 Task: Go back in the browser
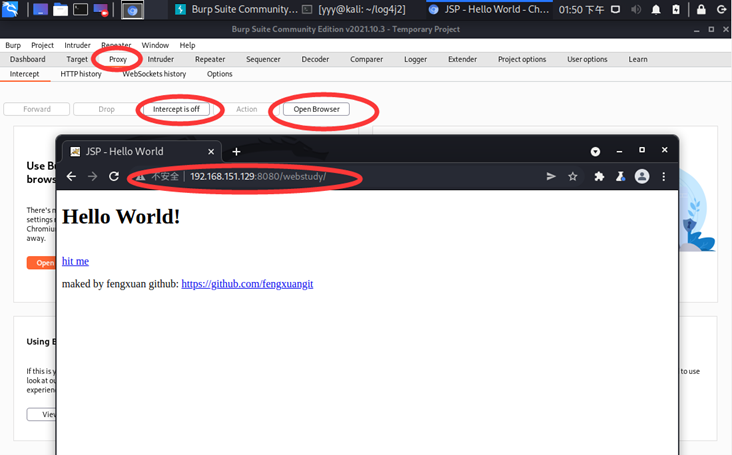(x=71, y=176)
